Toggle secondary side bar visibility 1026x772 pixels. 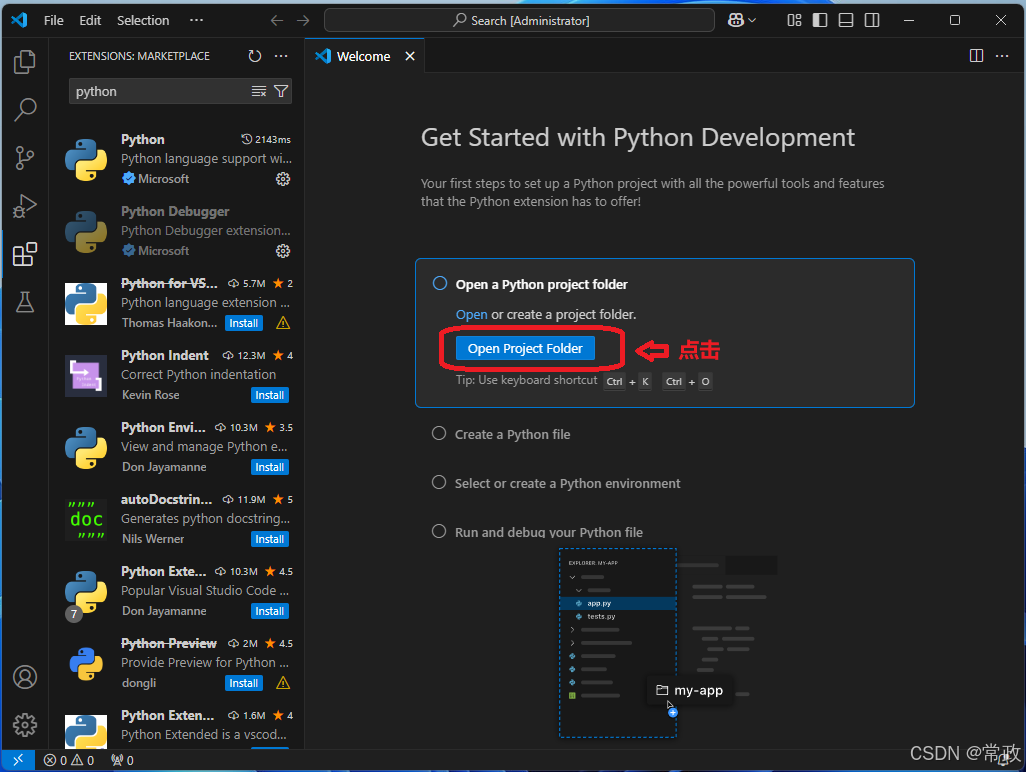[872, 20]
